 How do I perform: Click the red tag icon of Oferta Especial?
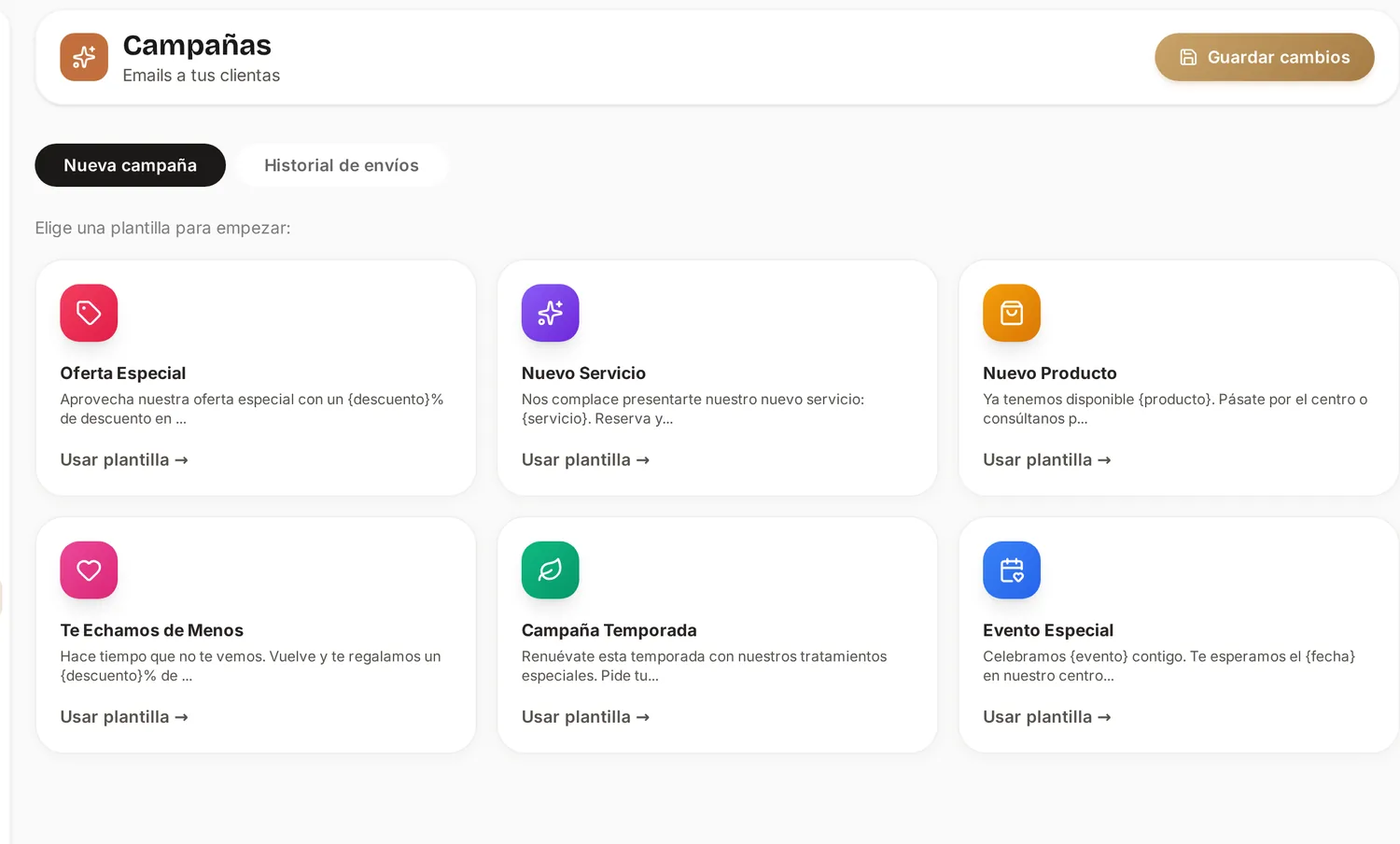pyautogui.click(x=89, y=313)
